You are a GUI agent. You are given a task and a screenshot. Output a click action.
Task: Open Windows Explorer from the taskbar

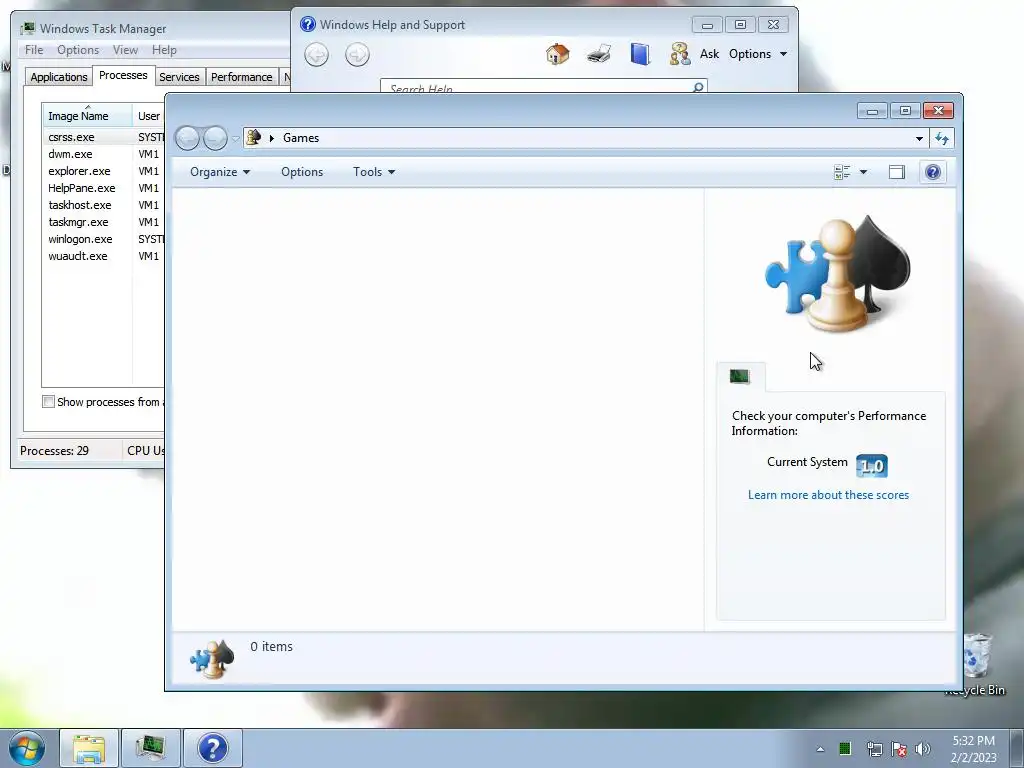(89, 748)
